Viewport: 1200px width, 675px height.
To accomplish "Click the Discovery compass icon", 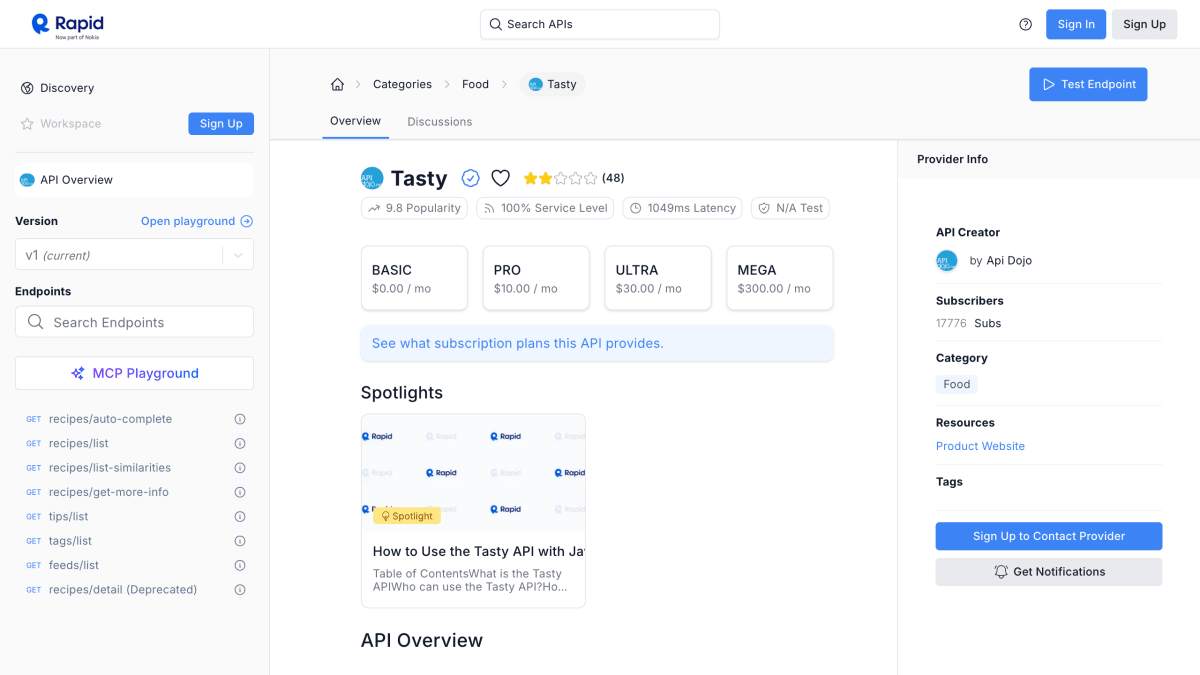I will (27, 88).
